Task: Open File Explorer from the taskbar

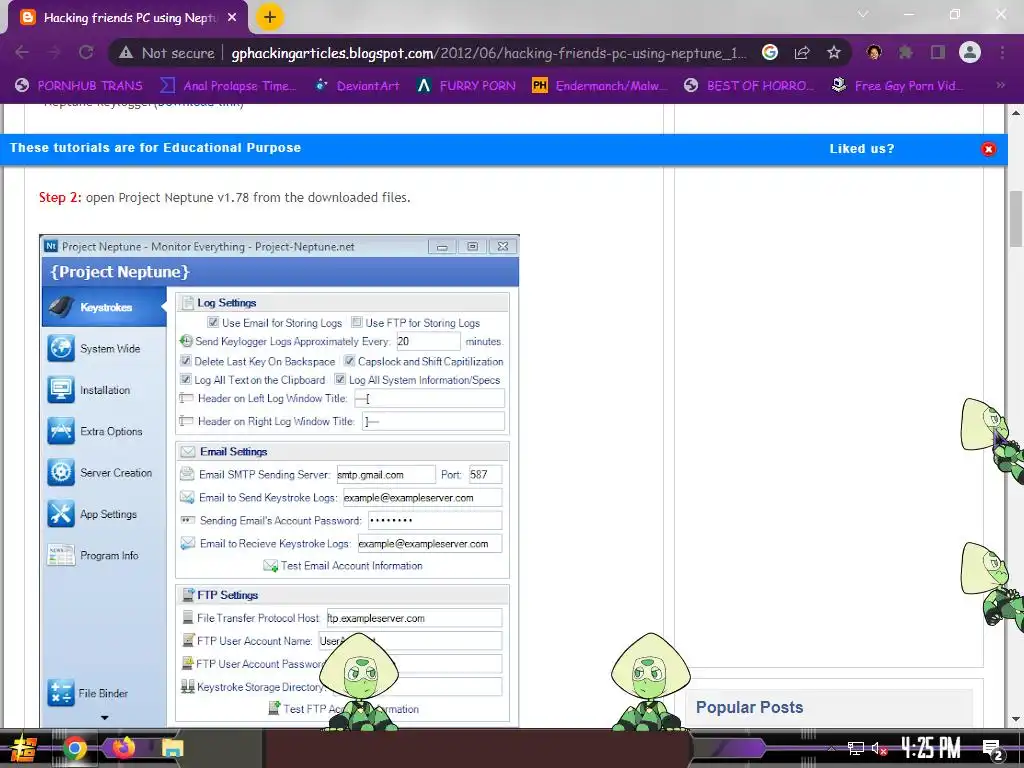Action: pos(172,748)
